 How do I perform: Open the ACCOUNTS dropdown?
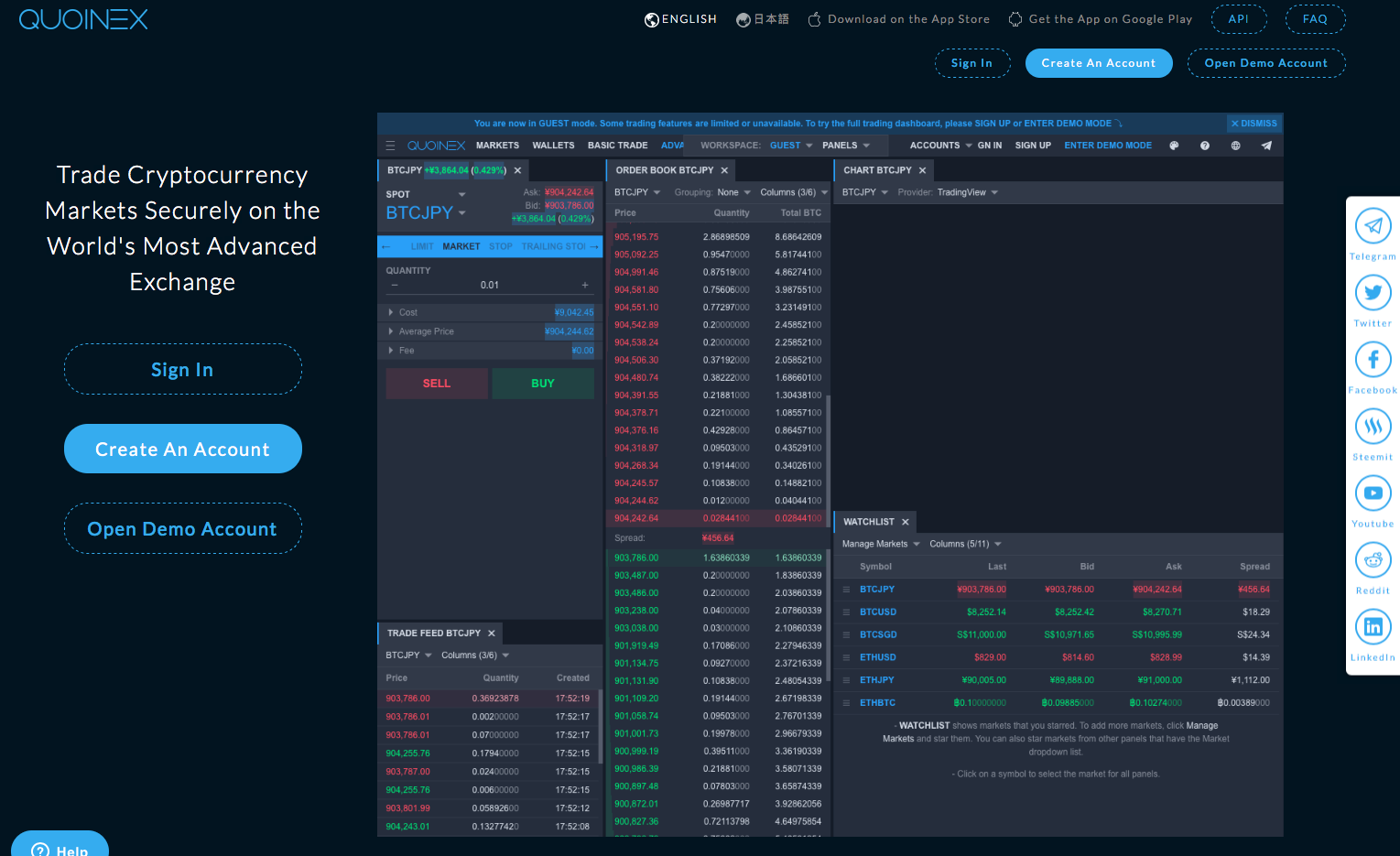[x=941, y=146]
